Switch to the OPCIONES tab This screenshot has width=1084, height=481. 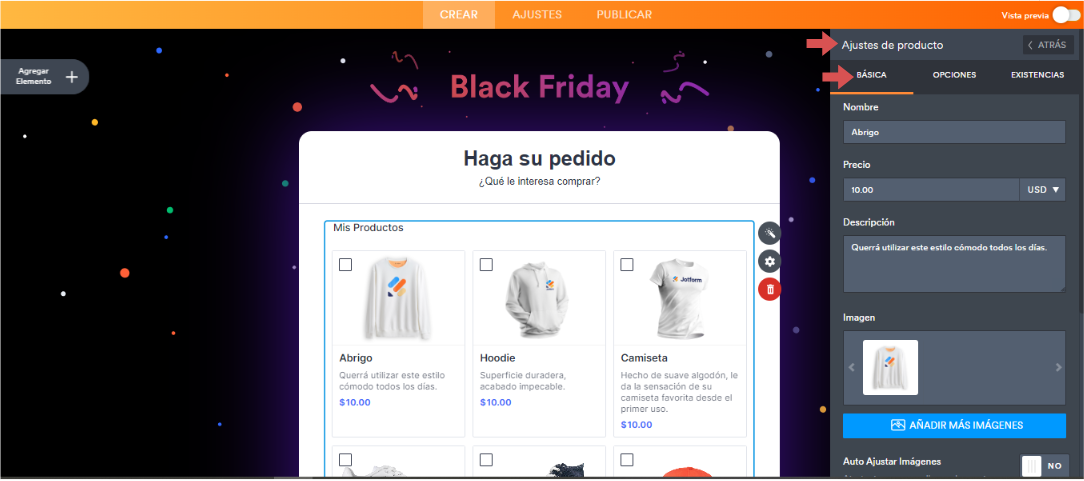pyautogui.click(x=954, y=75)
